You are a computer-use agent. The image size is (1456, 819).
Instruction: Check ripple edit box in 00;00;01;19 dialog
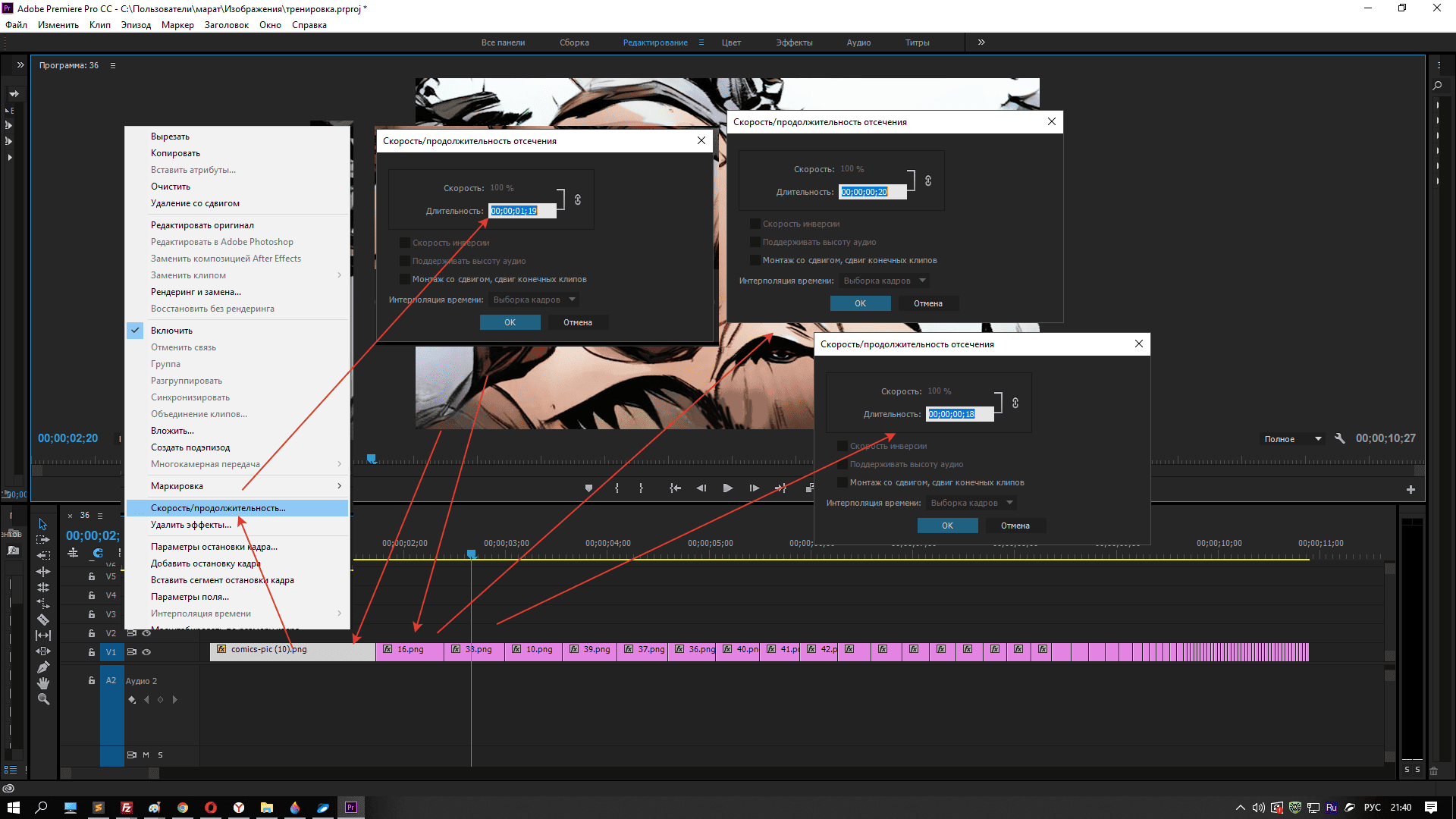tap(405, 279)
